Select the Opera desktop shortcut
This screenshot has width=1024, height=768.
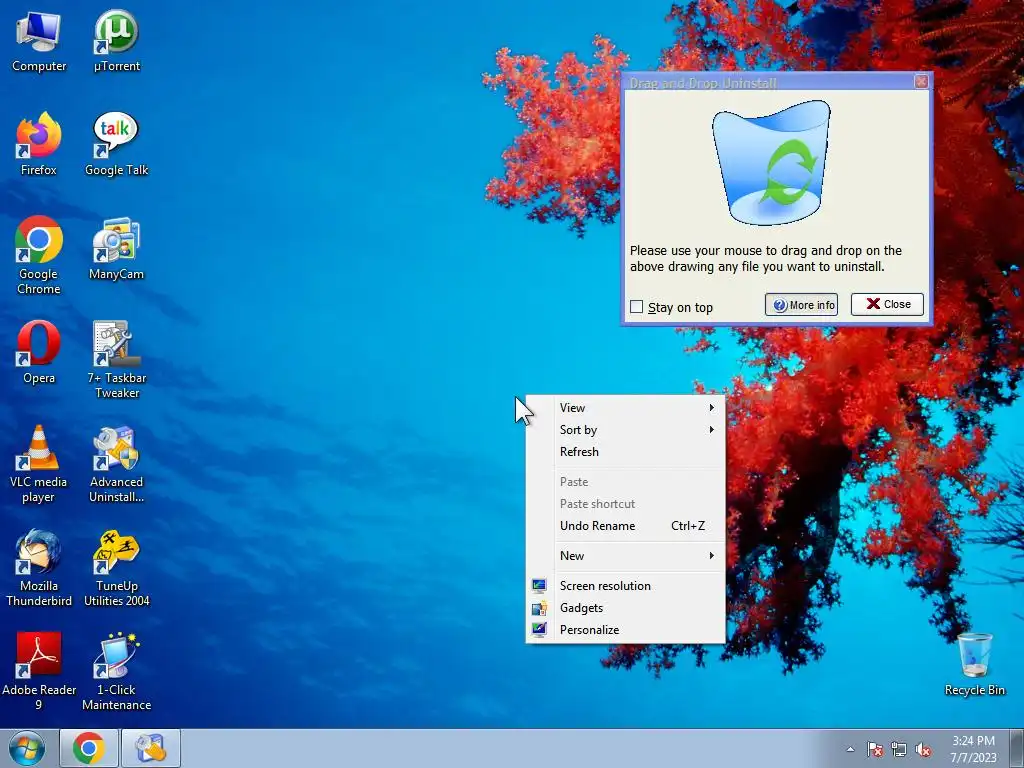click(39, 353)
